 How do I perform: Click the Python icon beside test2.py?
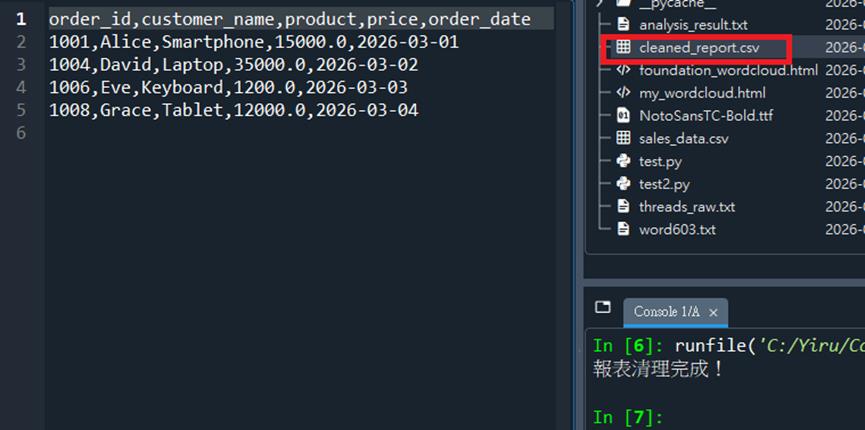tap(623, 184)
